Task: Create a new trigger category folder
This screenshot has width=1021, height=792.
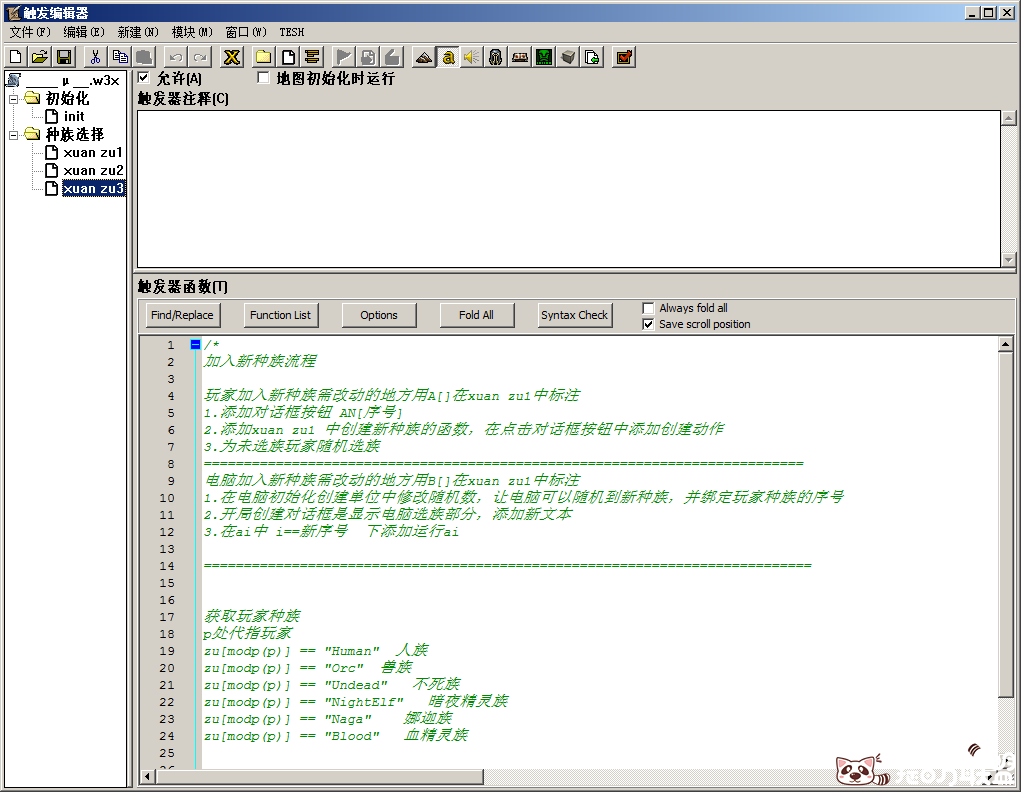Action: [x=264, y=57]
